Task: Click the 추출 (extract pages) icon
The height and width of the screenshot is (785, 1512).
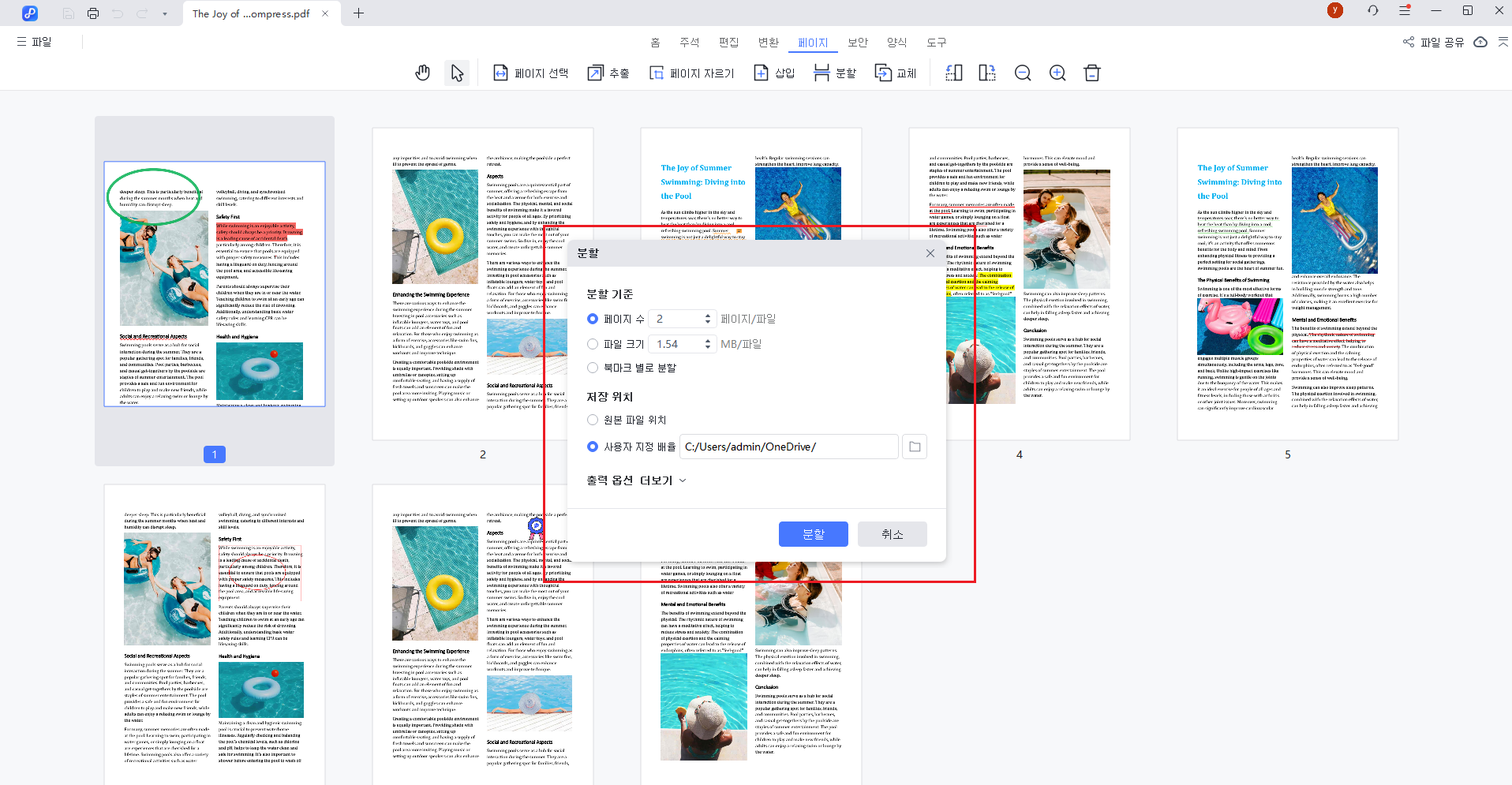Action: 608,73
